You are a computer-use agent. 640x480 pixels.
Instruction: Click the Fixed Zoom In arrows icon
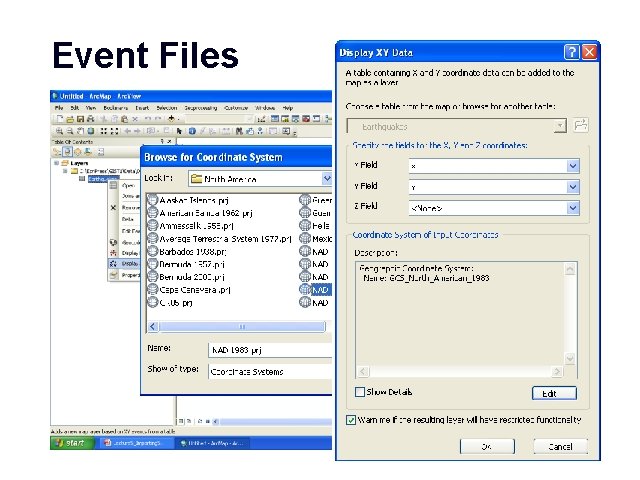[104, 131]
